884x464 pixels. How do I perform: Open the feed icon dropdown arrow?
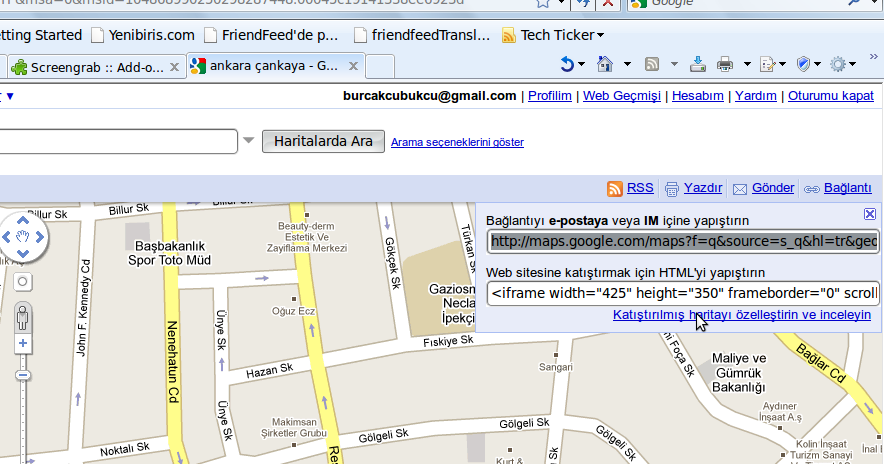(x=674, y=64)
